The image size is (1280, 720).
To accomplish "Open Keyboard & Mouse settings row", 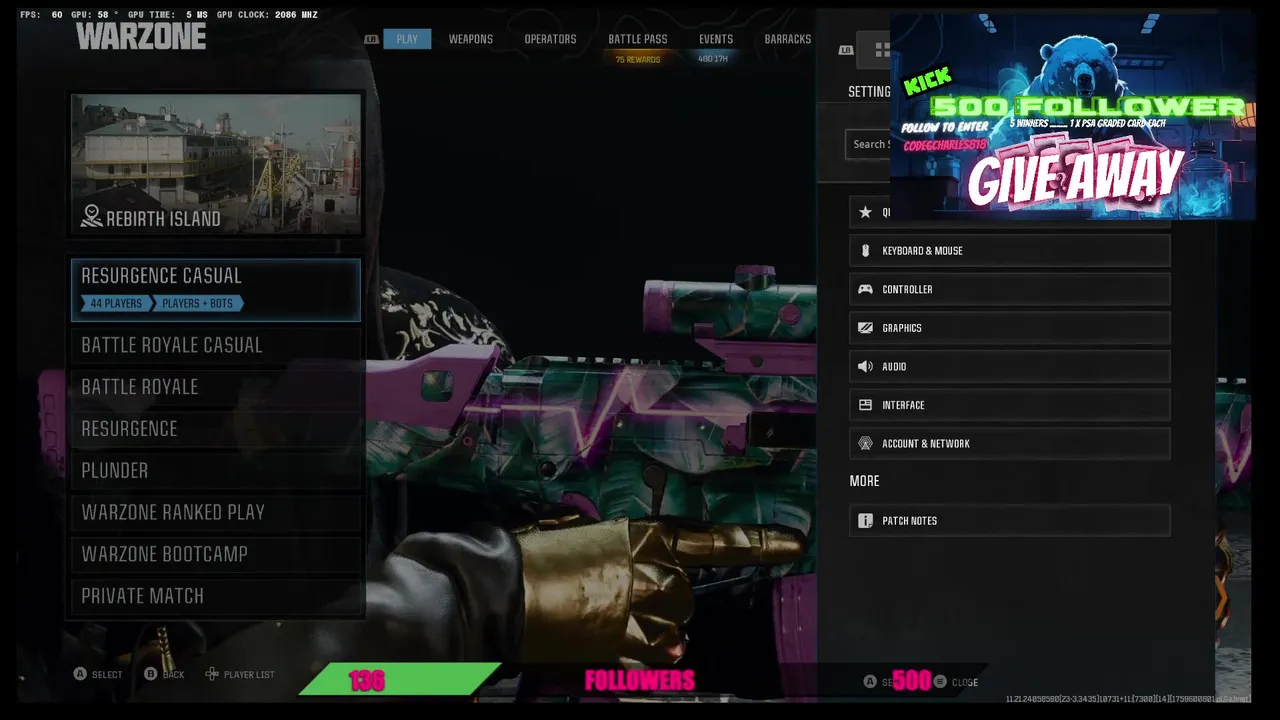I will 1010,251.
